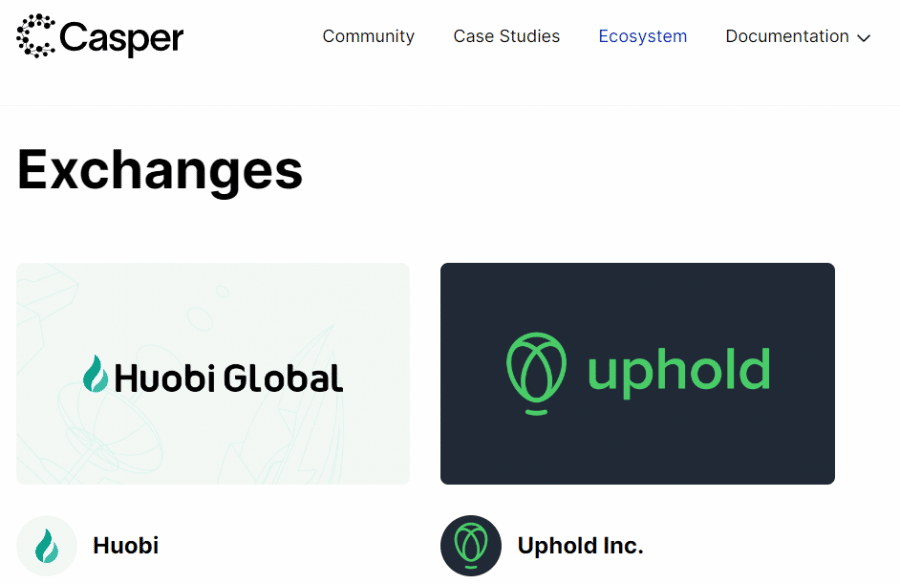Go to Case Studies page
Screen dimensions: 900x584
tap(506, 36)
